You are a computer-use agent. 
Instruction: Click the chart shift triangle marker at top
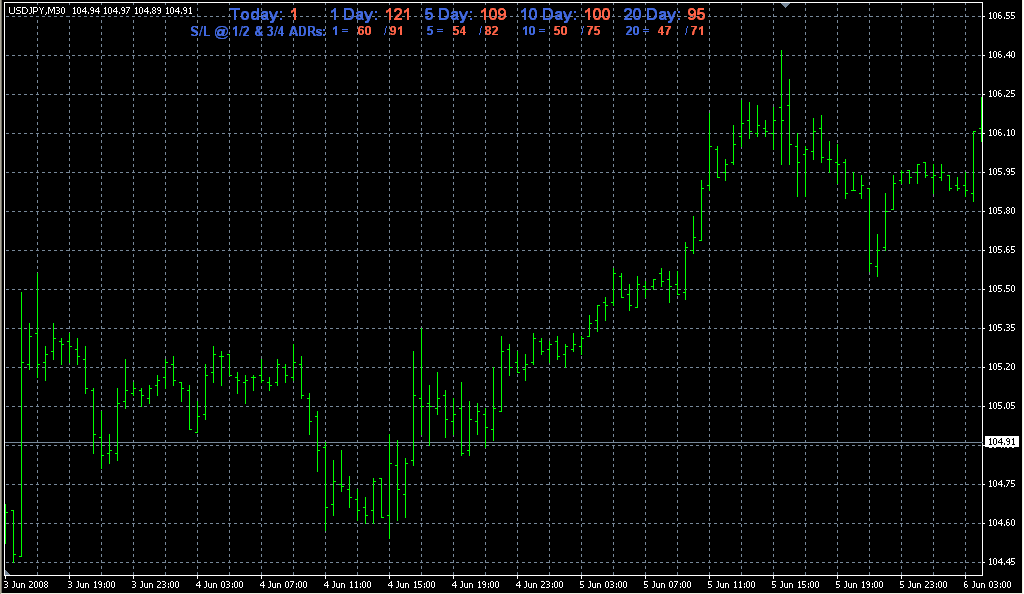(x=786, y=5)
